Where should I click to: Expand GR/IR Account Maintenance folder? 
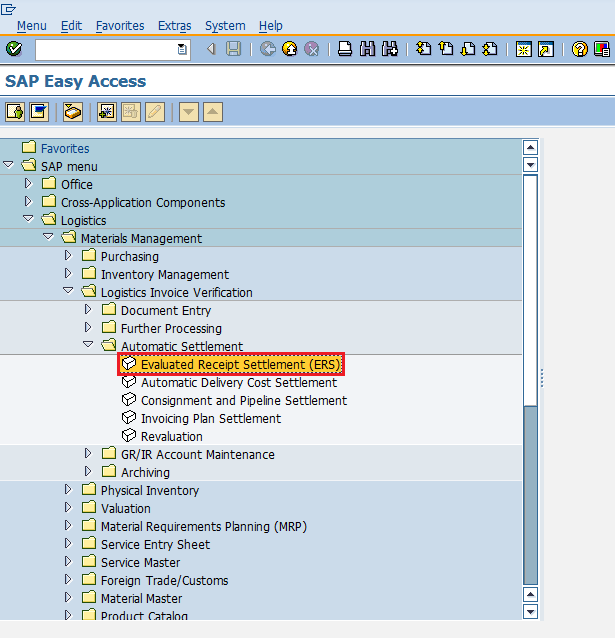[x=88, y=453]
